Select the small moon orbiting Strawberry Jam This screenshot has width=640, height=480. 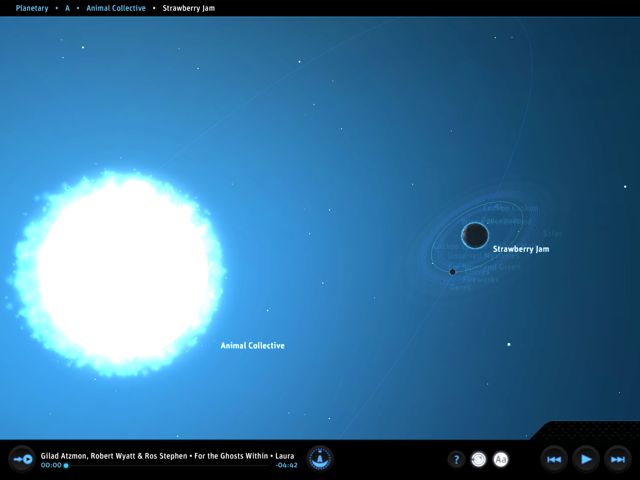coord(452,272)
